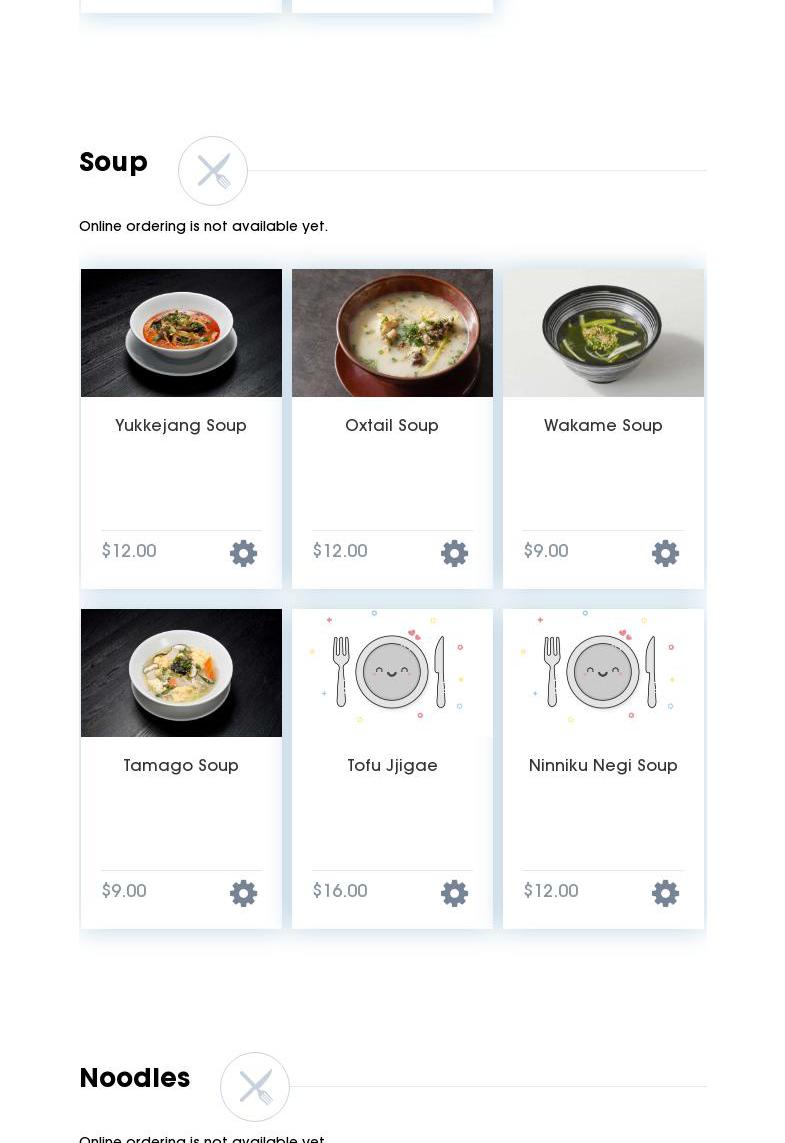Click the $16.00 Tofu Jjigae price
Viewport: 785px width, 1143px height.
[340, 891]
